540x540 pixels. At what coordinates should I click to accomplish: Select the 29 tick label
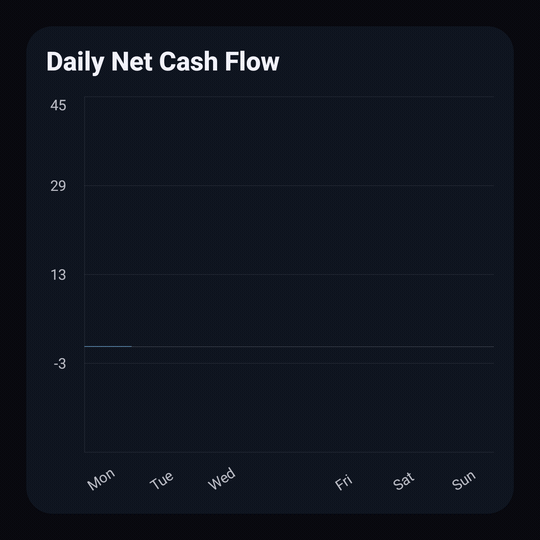point(58,186)
